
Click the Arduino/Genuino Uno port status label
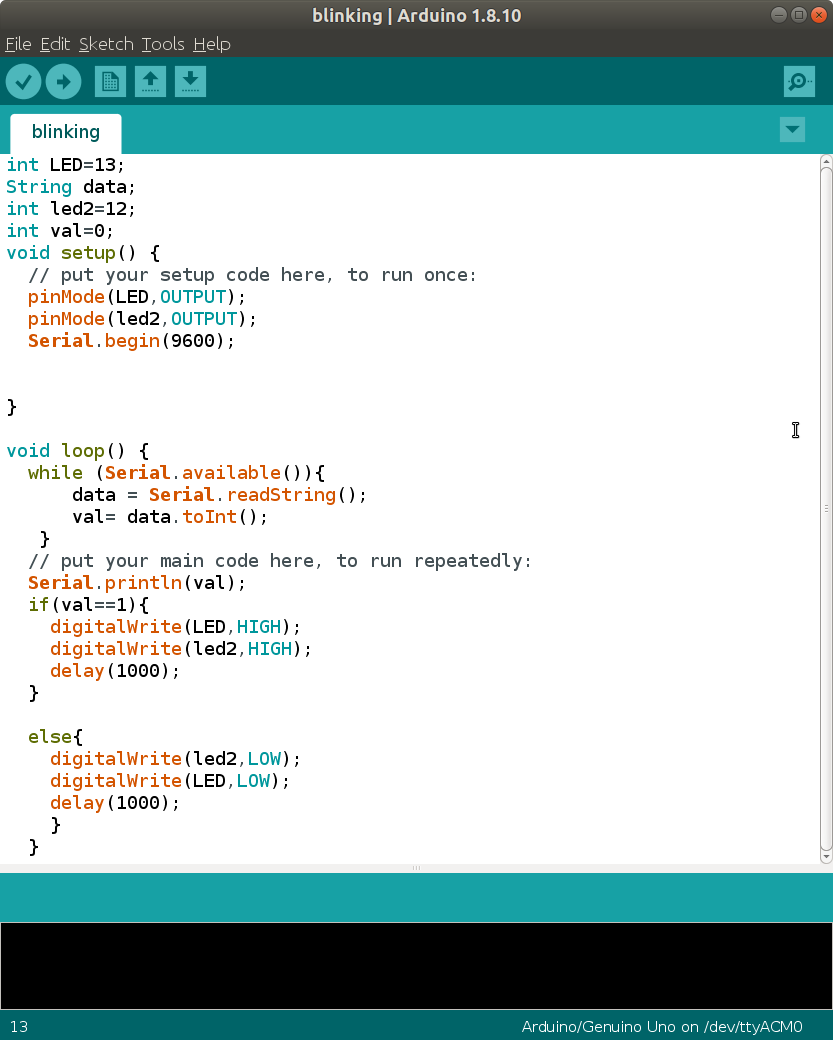point(661,1026)
